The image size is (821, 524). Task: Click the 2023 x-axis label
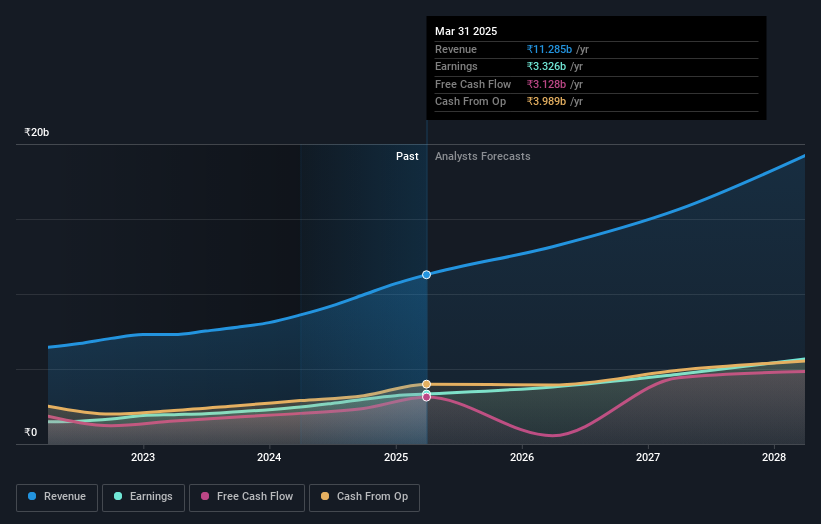click(143, 457)
